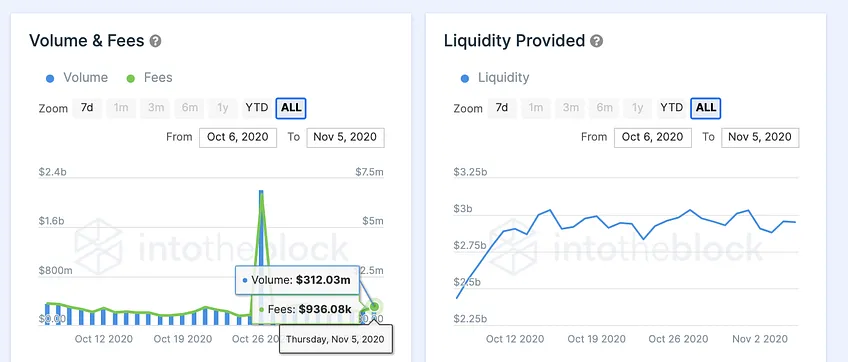Click the 1m zoom in Volume & Fees
This screenshot has width=848, height=362.
click(121, 108)
